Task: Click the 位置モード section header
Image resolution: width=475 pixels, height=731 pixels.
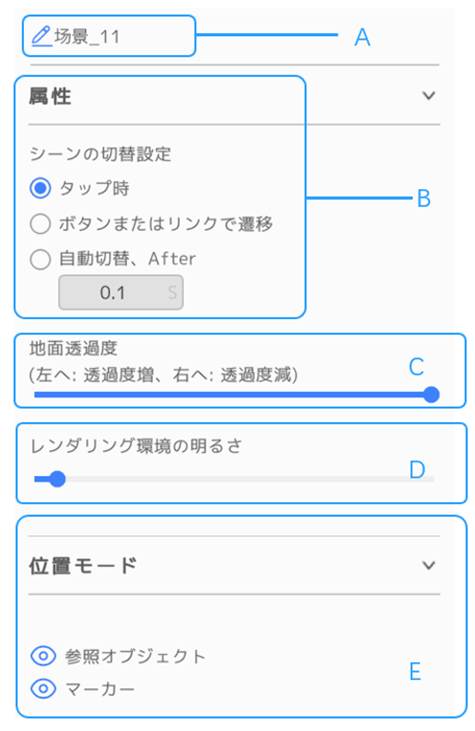Action: click(234, 565)
